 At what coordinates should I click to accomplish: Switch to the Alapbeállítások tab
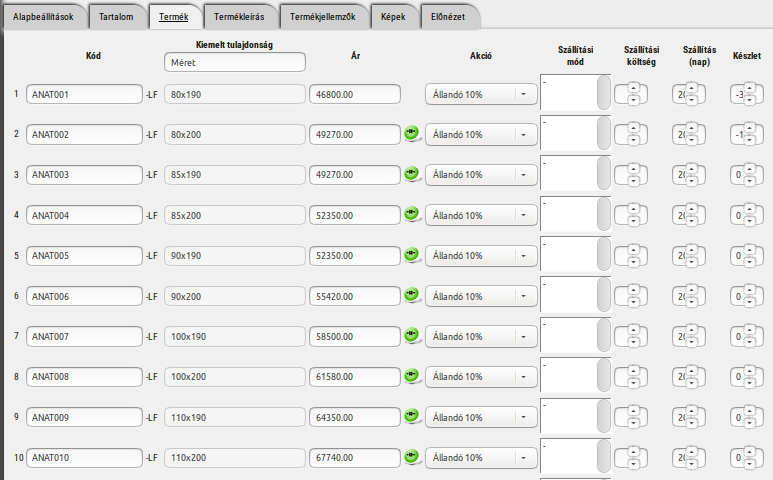coord(43,17)
